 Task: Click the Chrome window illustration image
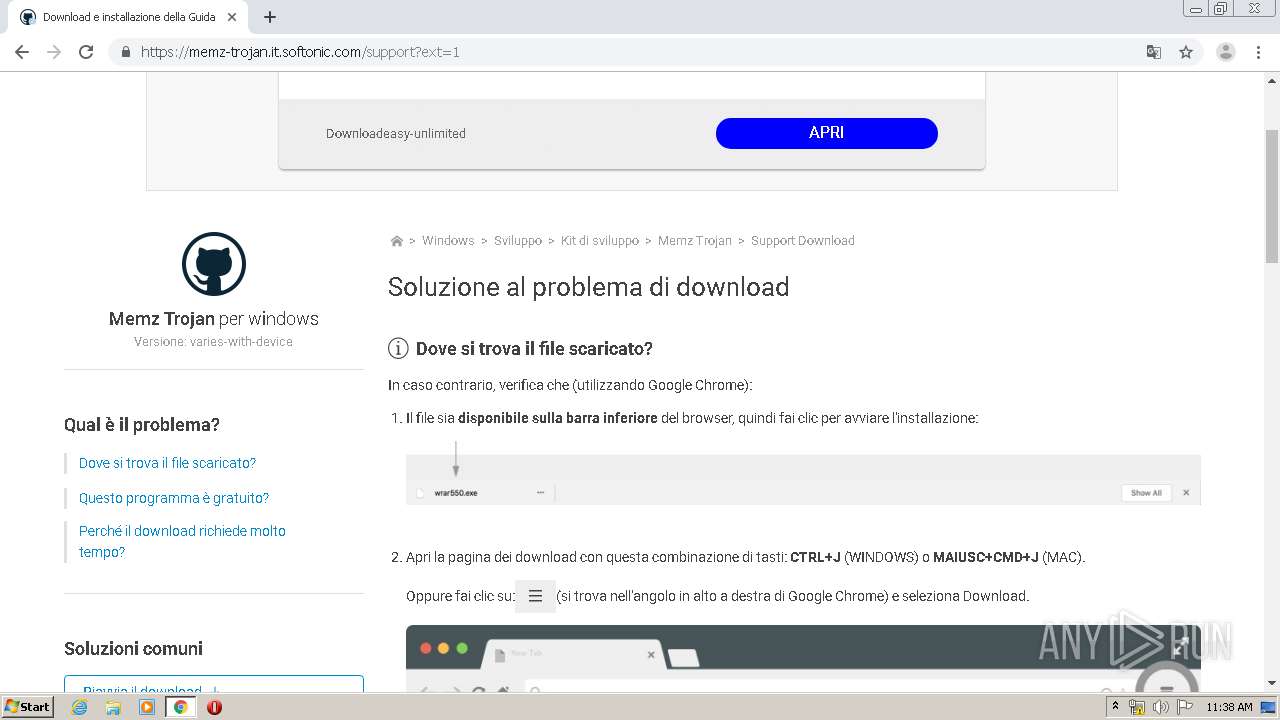tap(803, 659)
